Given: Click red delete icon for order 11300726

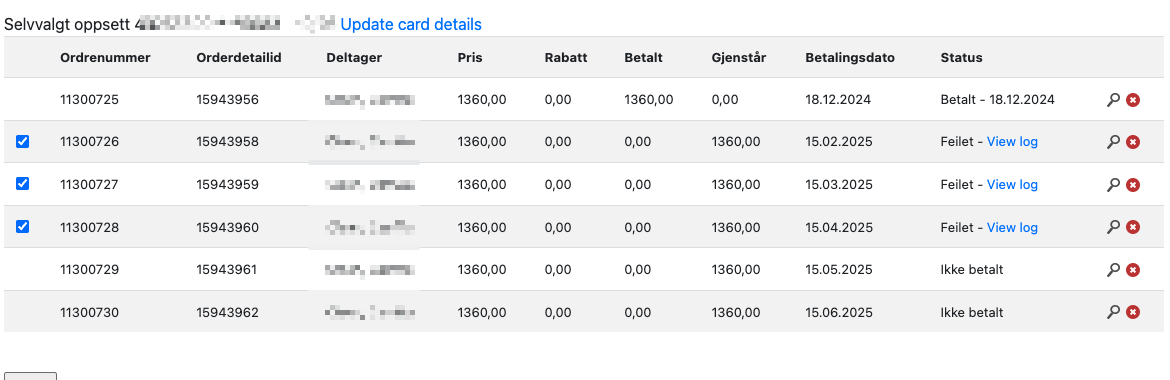Looking at the screenshot, I should pos(1133,142).
